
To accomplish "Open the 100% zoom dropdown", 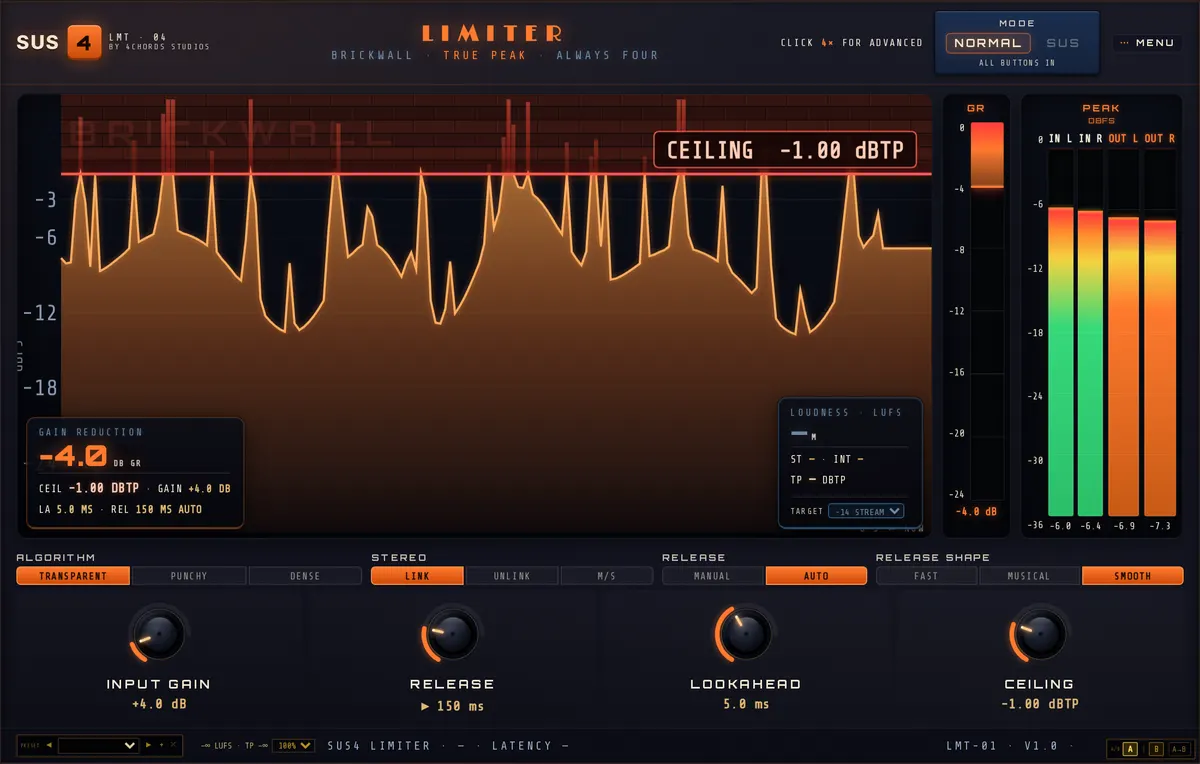I will click(x=293, y=746).
